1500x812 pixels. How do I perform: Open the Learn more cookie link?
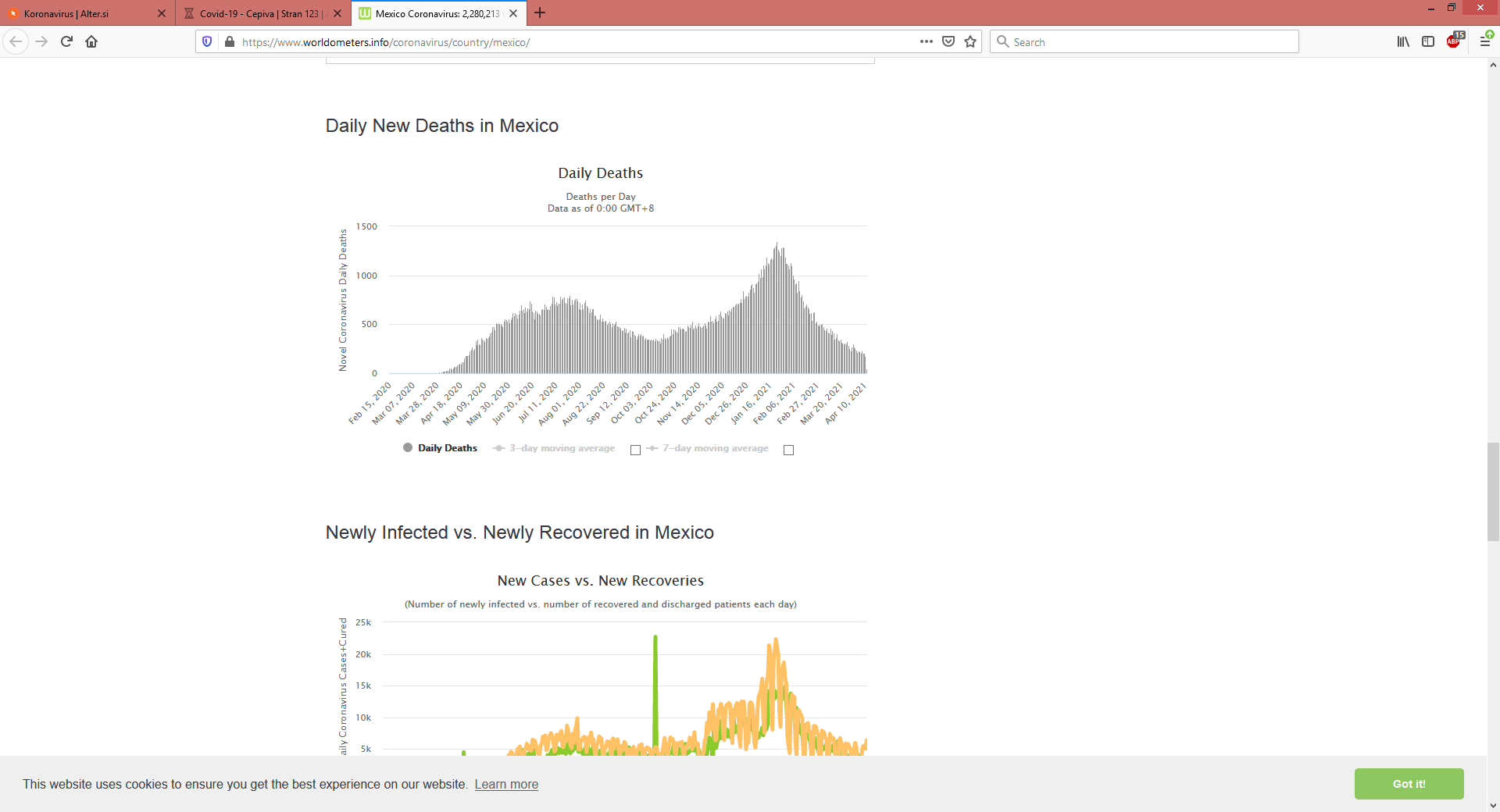pos(506,784)
